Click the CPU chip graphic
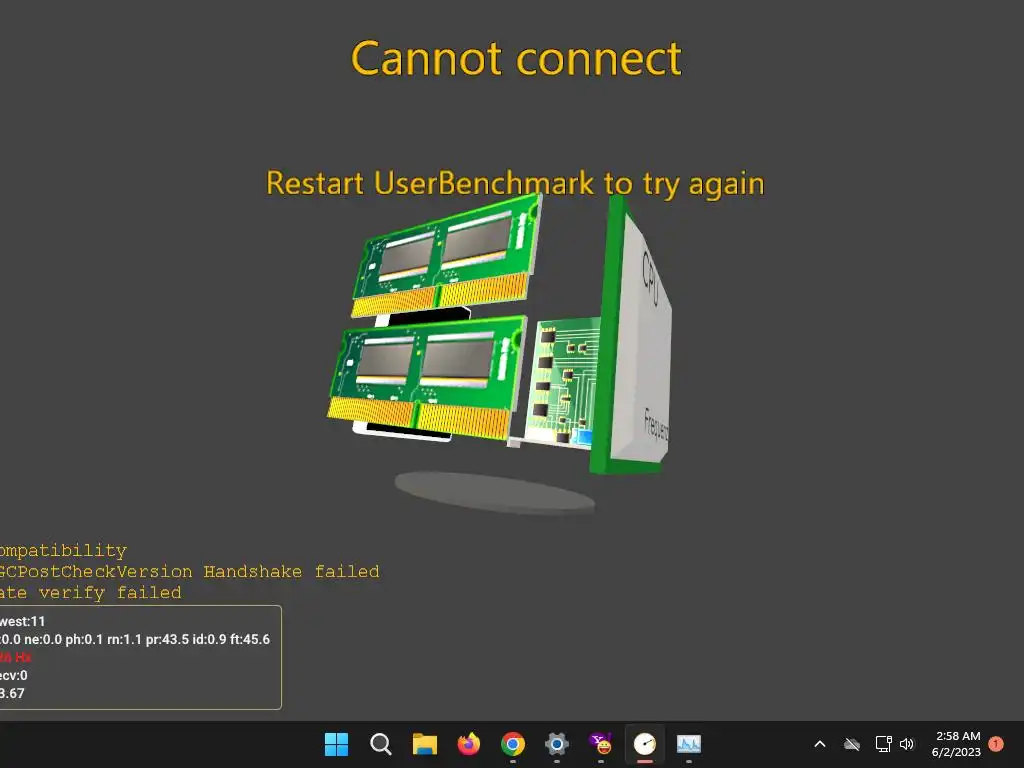 pyautogui.click(x=632, y=336)
